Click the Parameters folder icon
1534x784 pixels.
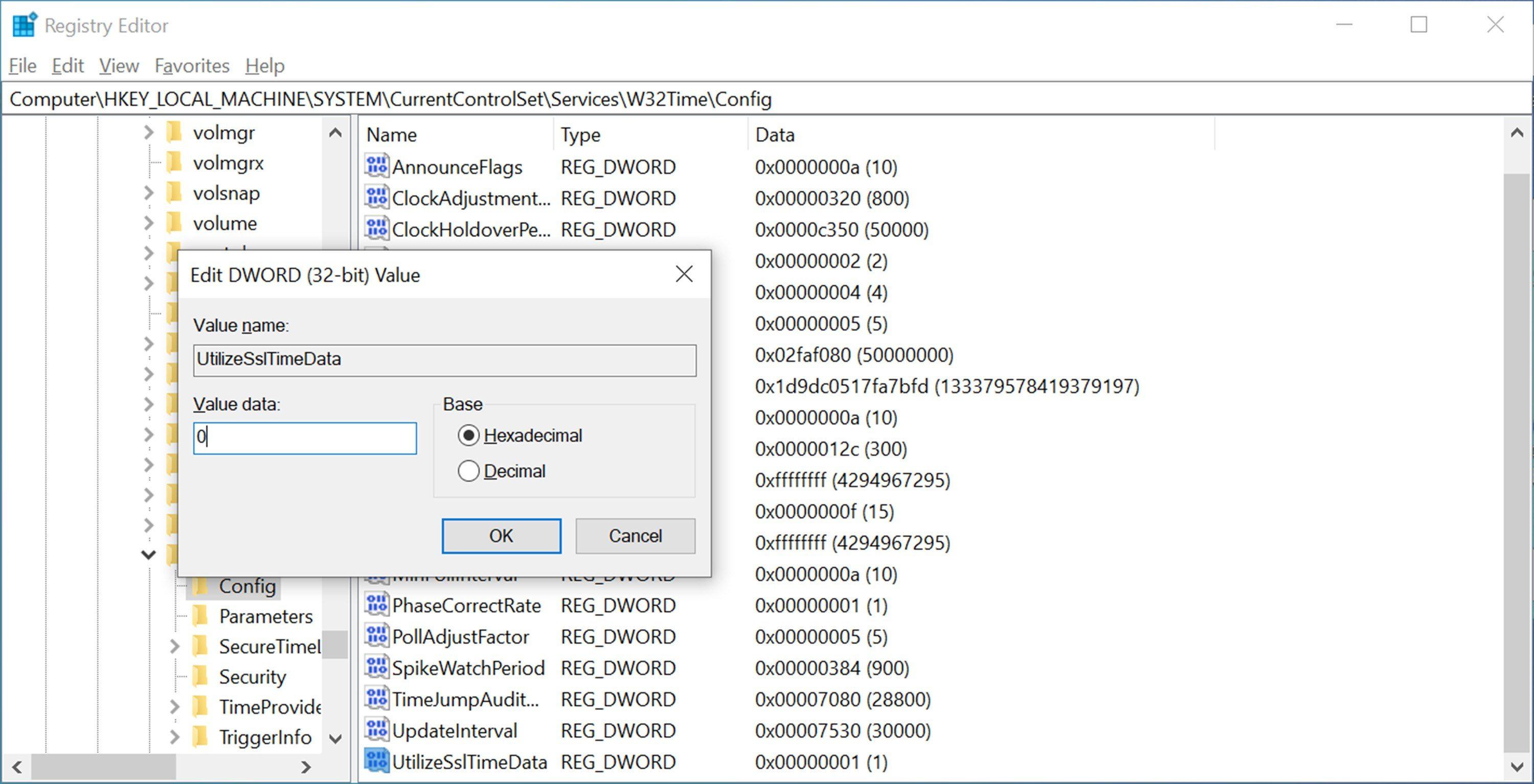click(200, 615)
